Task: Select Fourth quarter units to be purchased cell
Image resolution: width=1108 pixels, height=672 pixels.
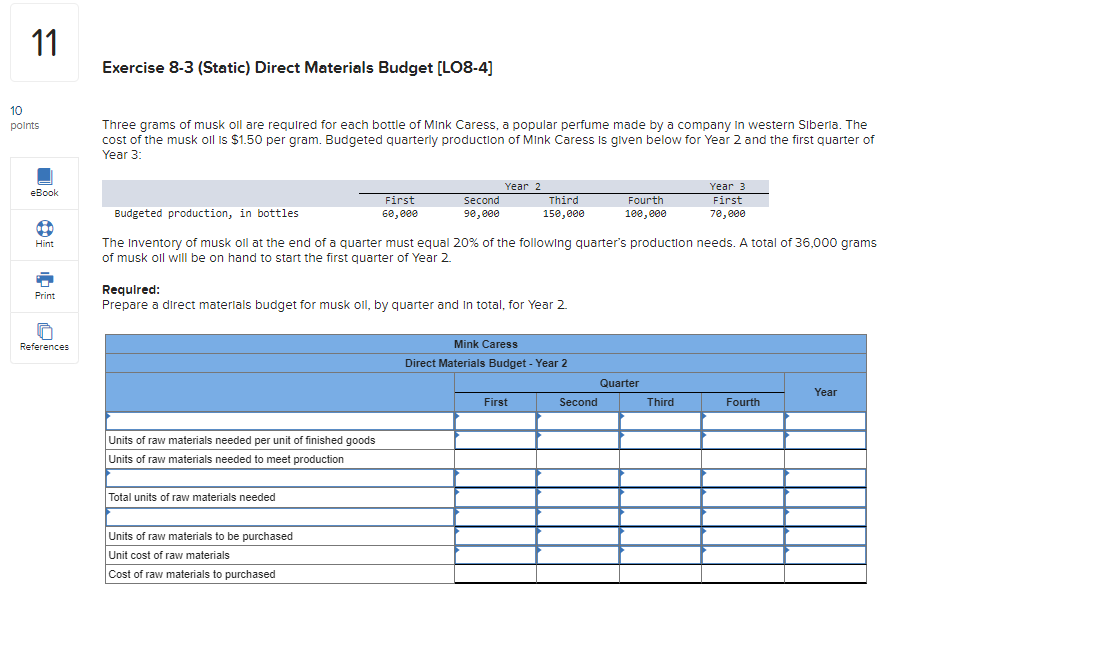Action: pyautogui.click(x=743, y=535)
